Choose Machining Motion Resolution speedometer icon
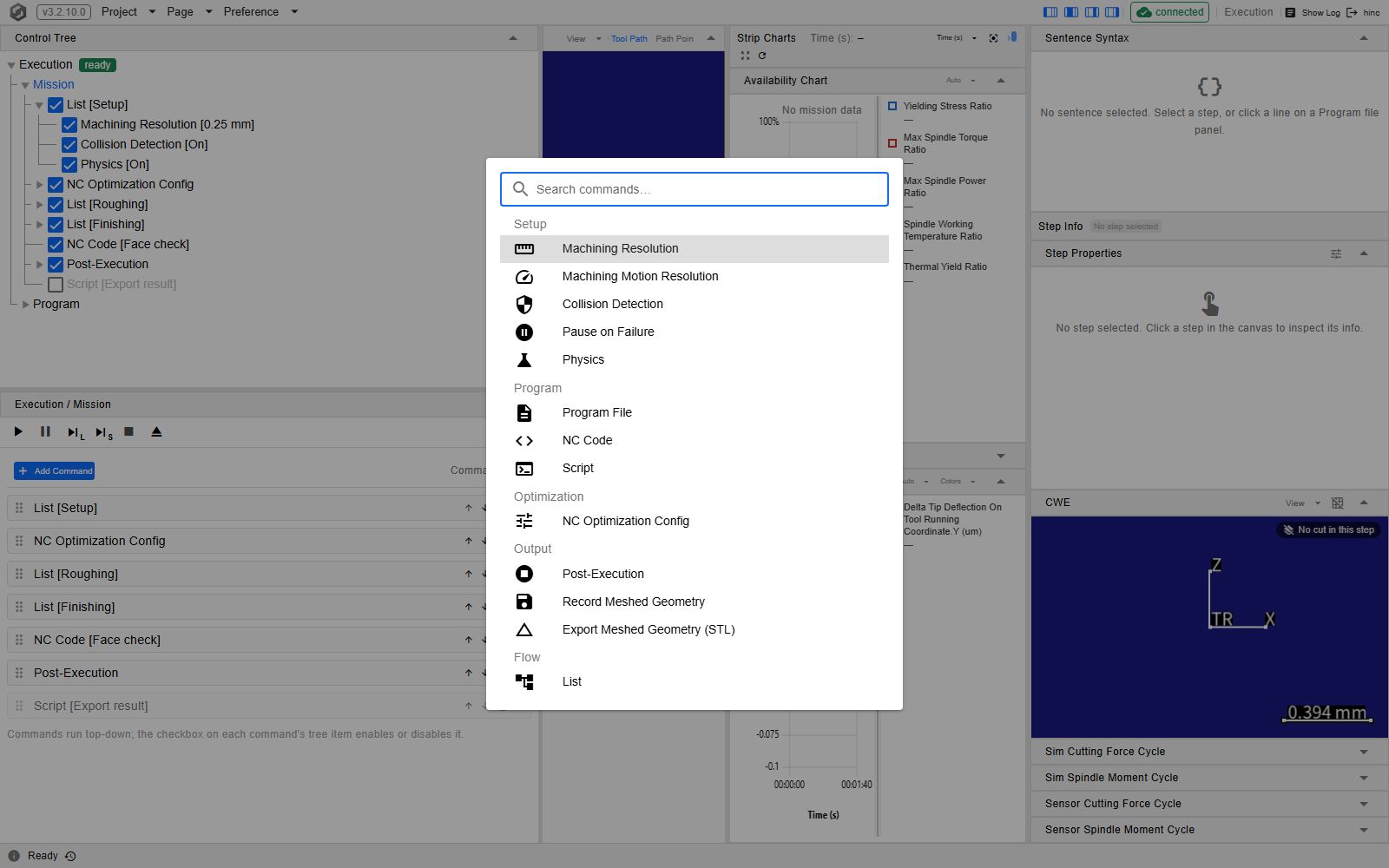 524,277
